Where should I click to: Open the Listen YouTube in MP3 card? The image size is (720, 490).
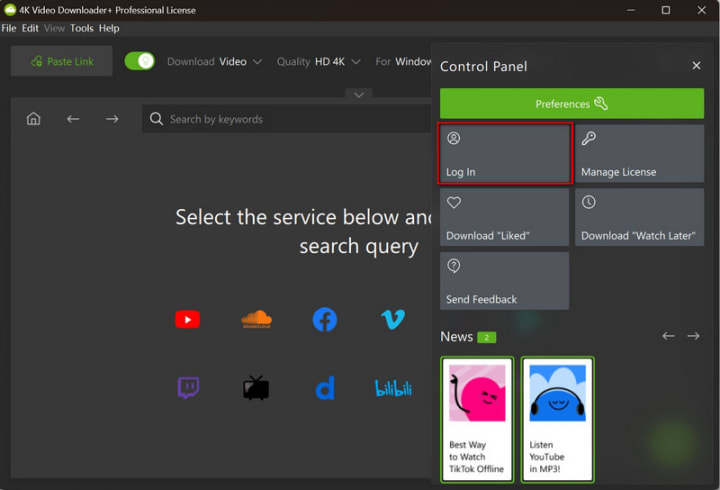pos(557,420)
